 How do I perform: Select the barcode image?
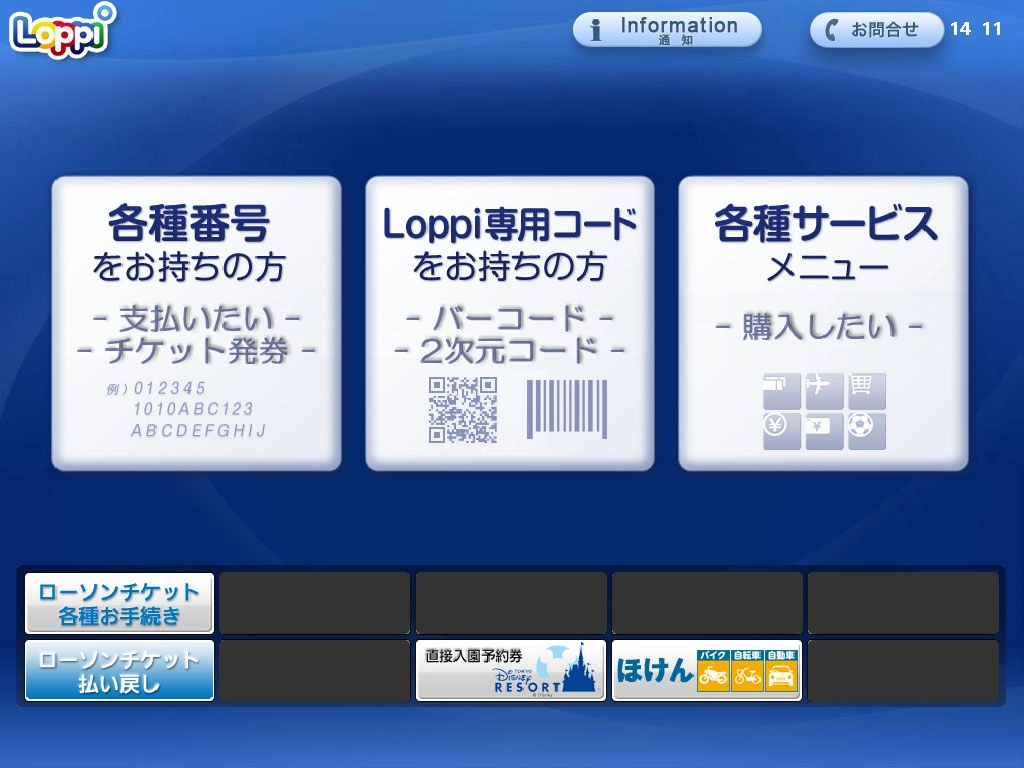566,409
